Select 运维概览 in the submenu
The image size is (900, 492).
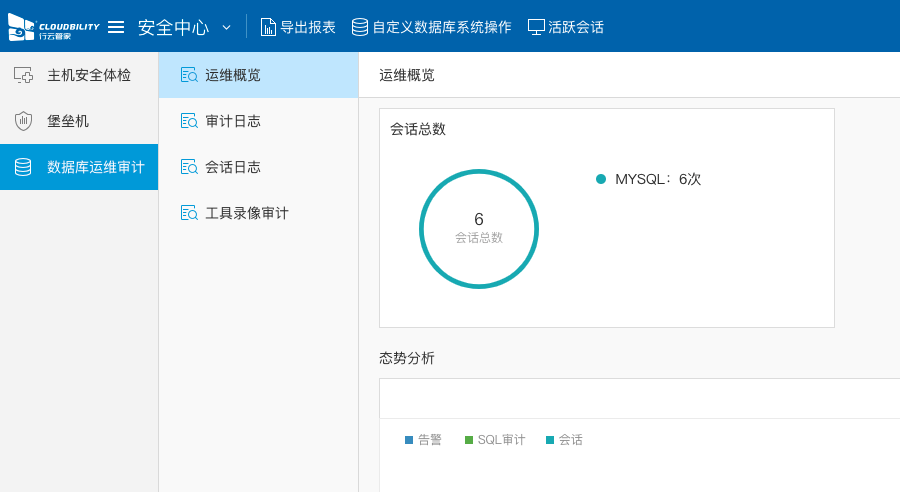coord(233,75)
